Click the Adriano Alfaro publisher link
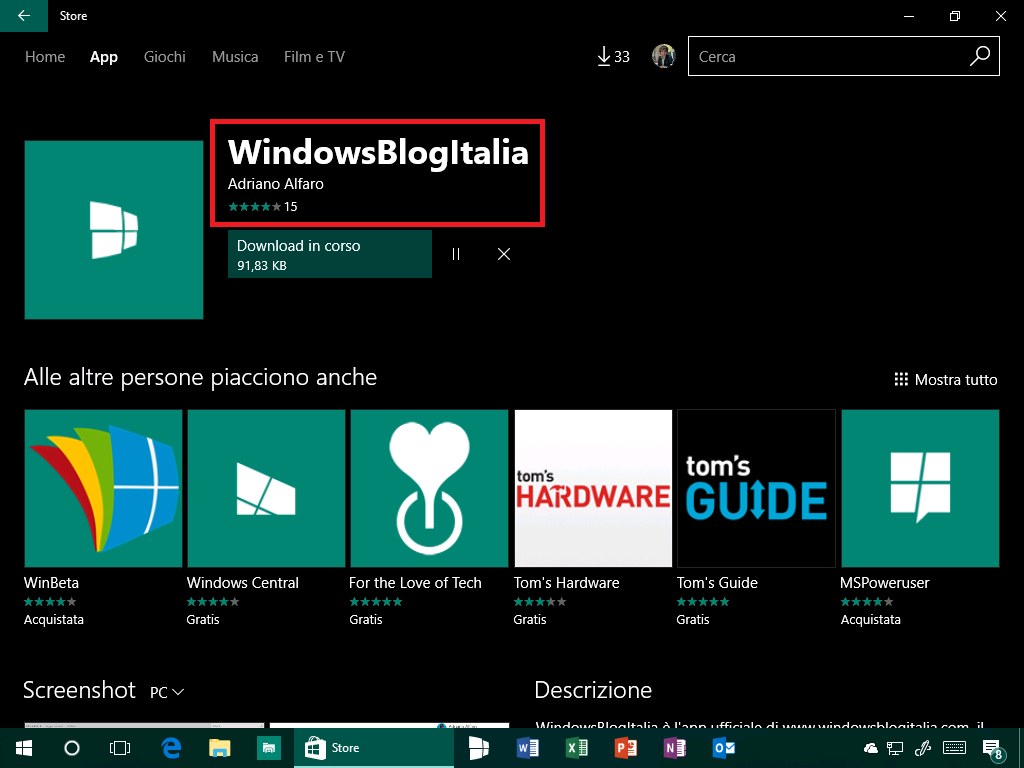 [276, 184]
